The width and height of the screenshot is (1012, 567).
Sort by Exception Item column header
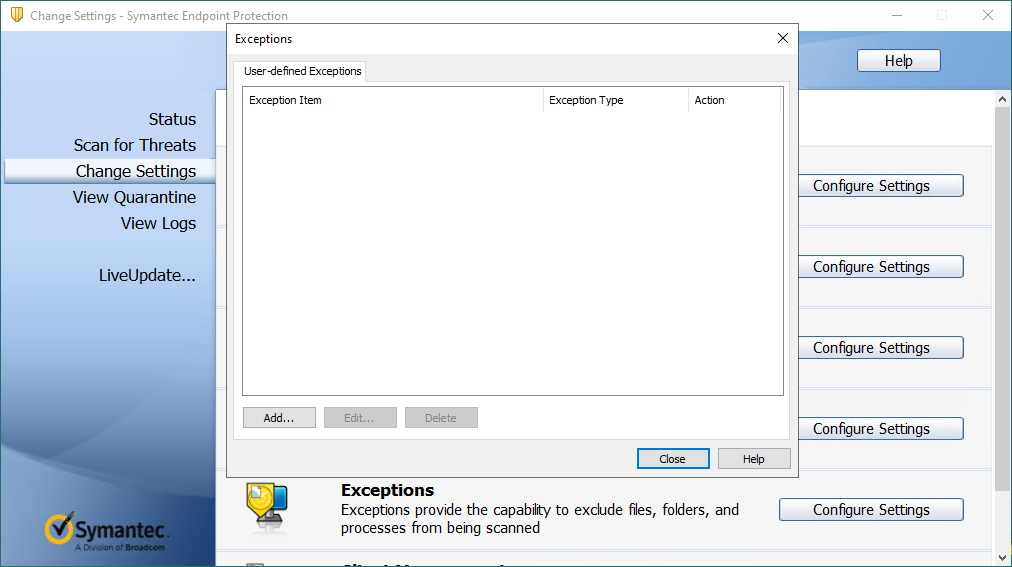click(x=392, y=100)
